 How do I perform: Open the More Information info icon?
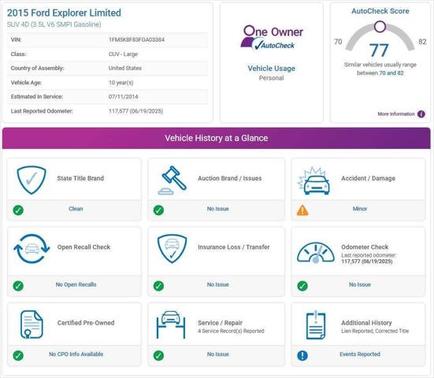point(421,114)
